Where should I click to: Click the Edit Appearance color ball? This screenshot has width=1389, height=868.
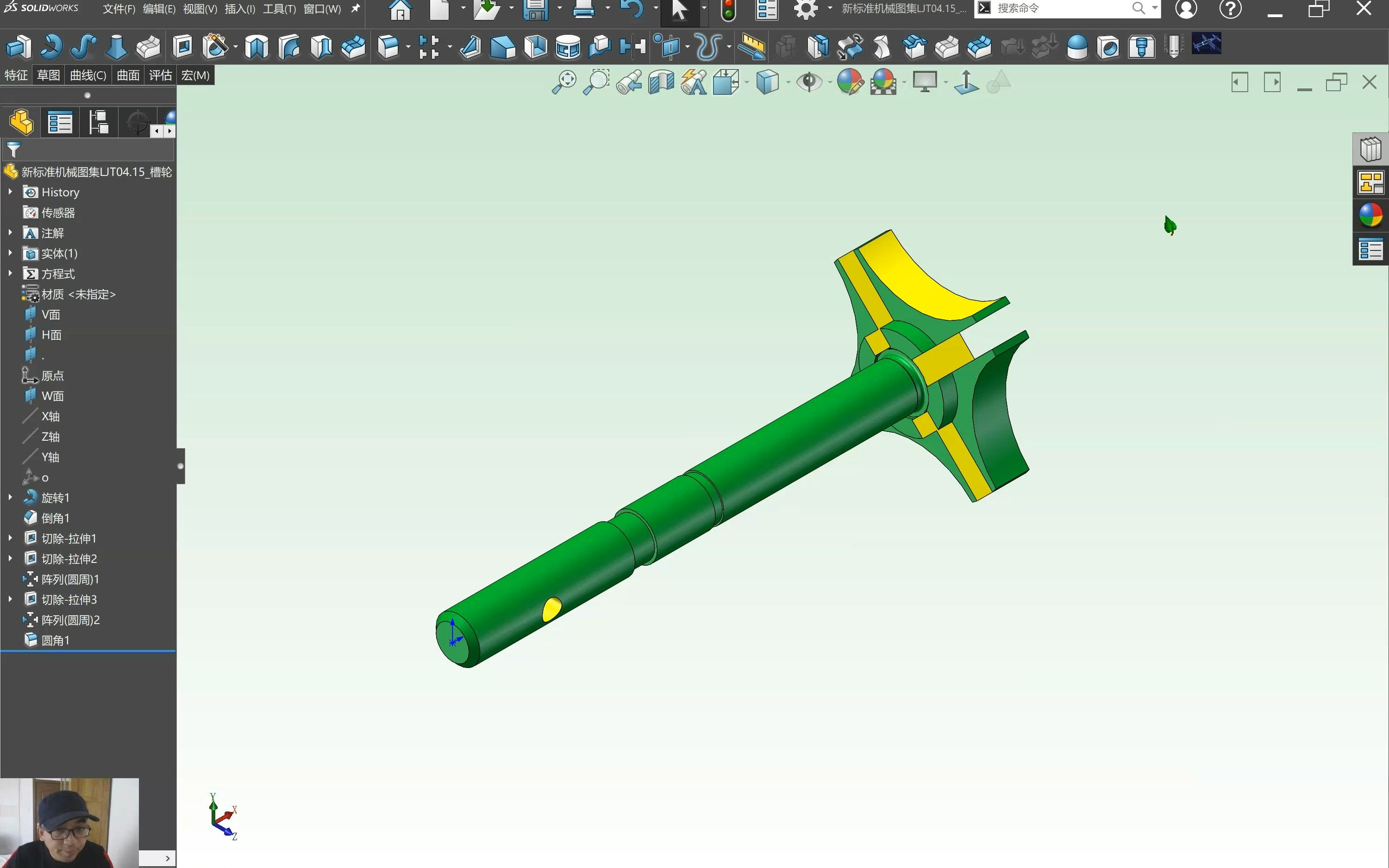click(x=850, y=82)
